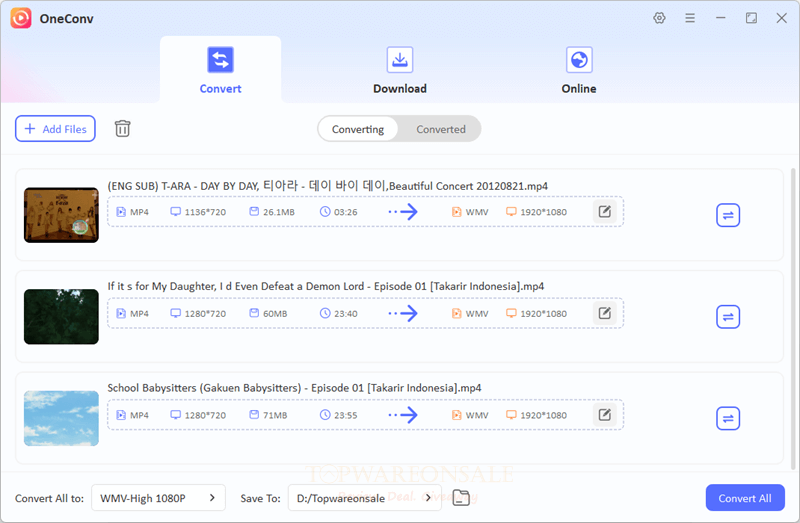800x523 pixels.
Task: Edit output settings for T-ARA video
Action: [605, 211]
